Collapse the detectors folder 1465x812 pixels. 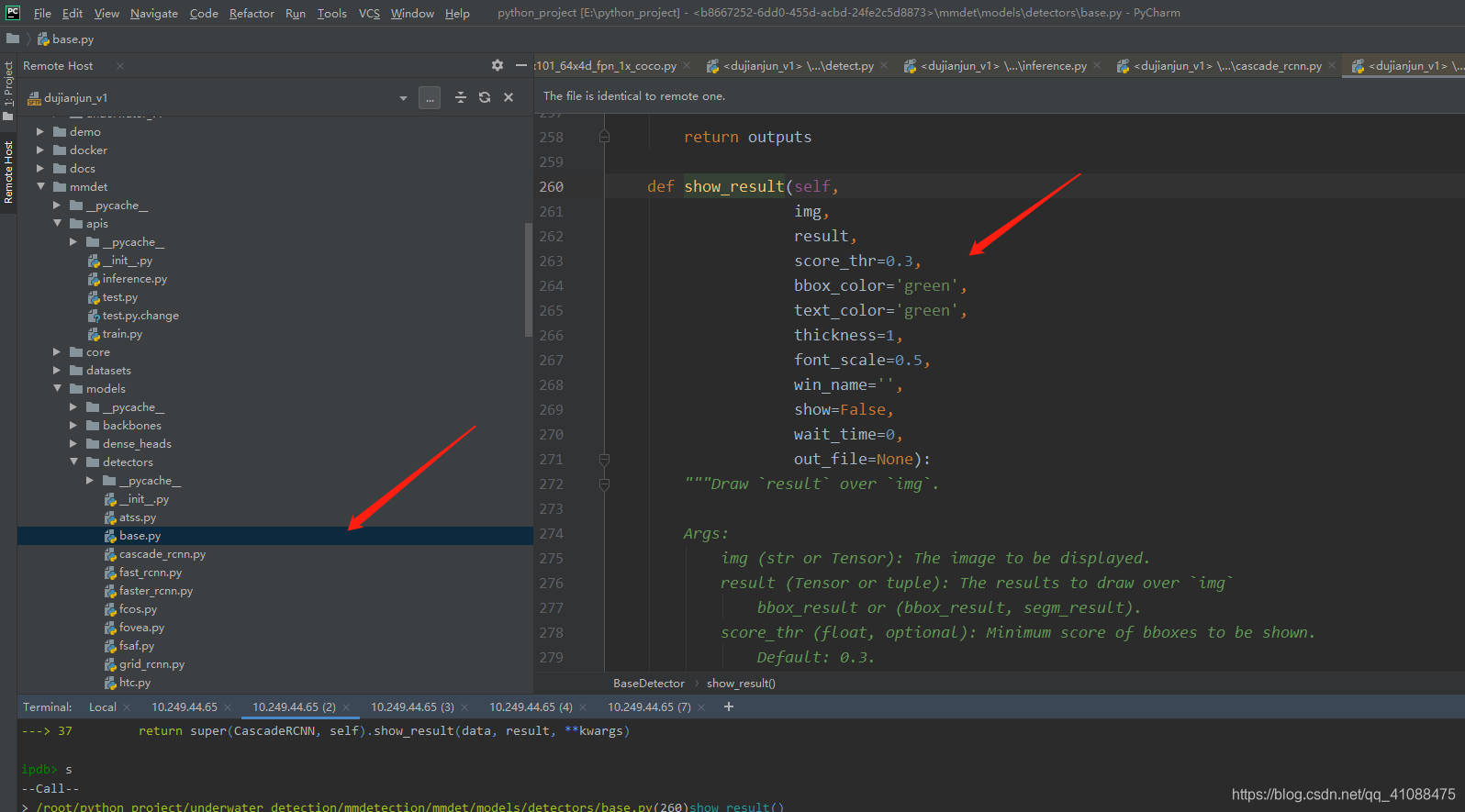73,462
